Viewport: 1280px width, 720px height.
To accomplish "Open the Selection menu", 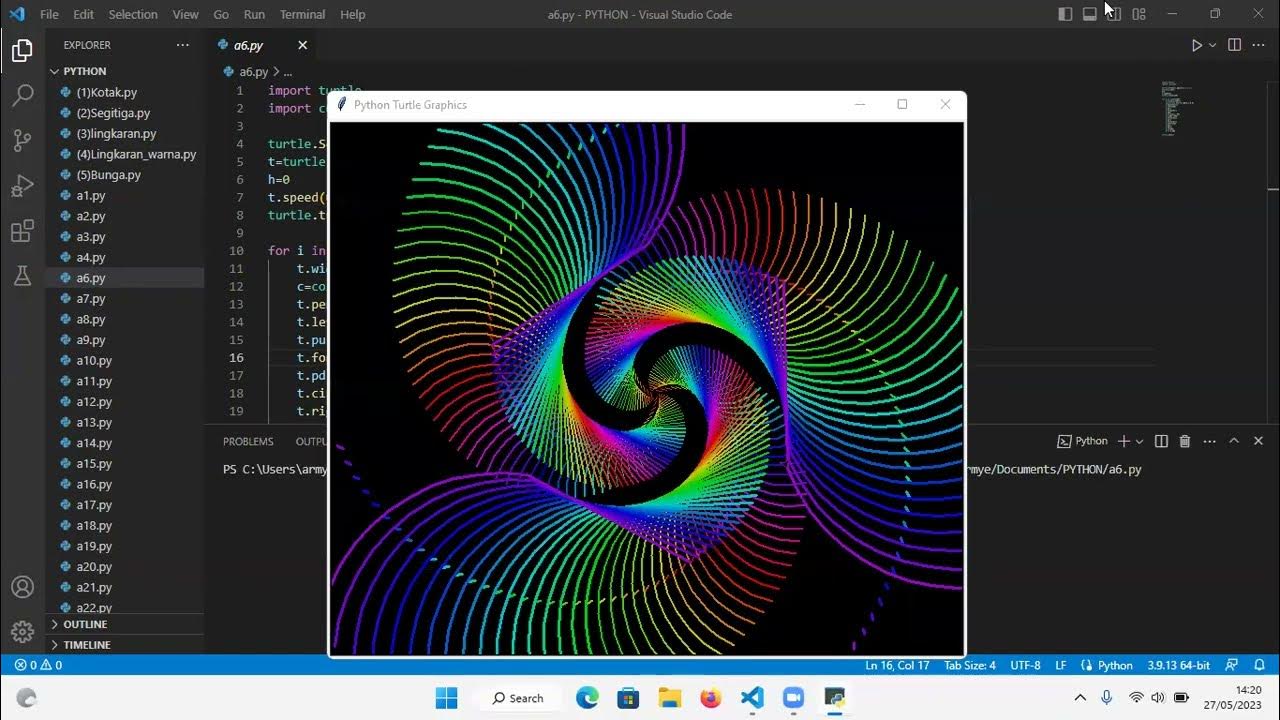I will point(133,14).
